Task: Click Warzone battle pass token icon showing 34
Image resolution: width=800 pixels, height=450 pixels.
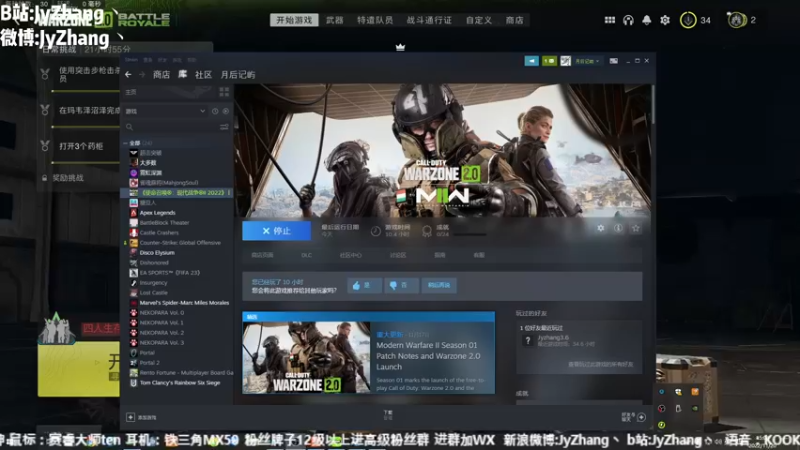Action: pyautogui.click(x=688, y=20)
